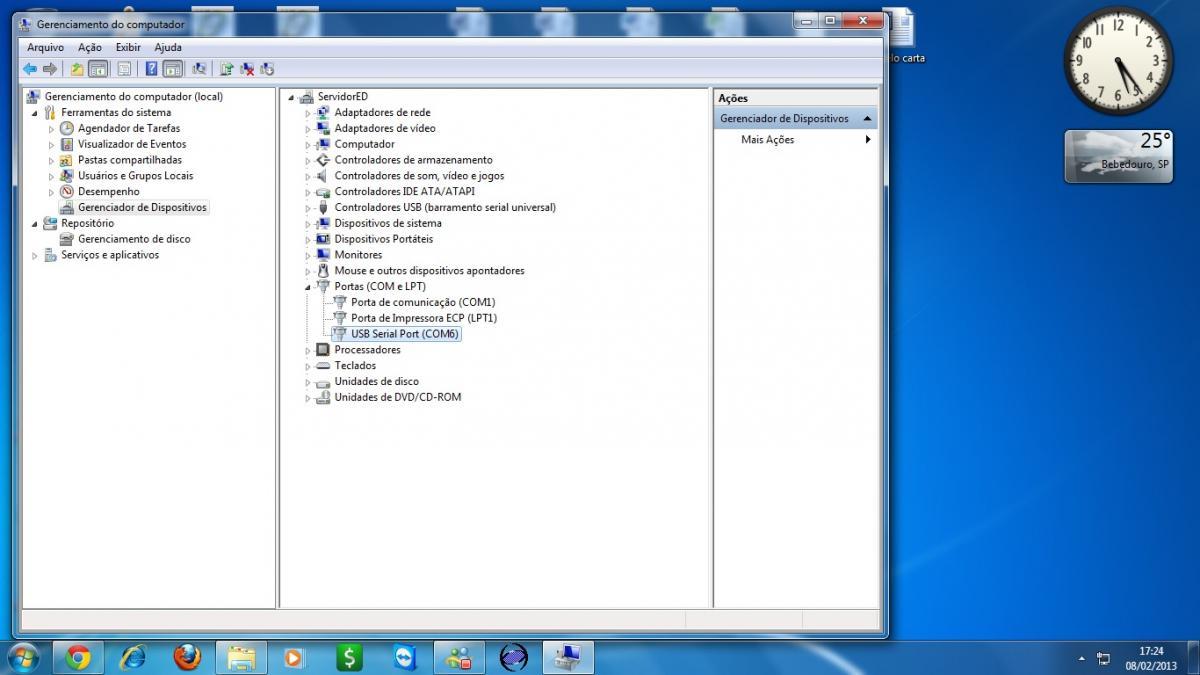Viewport: 1200px width, 675px height.
Task: Select Pastas compartilhadas label
Action: tap(130, 160)
